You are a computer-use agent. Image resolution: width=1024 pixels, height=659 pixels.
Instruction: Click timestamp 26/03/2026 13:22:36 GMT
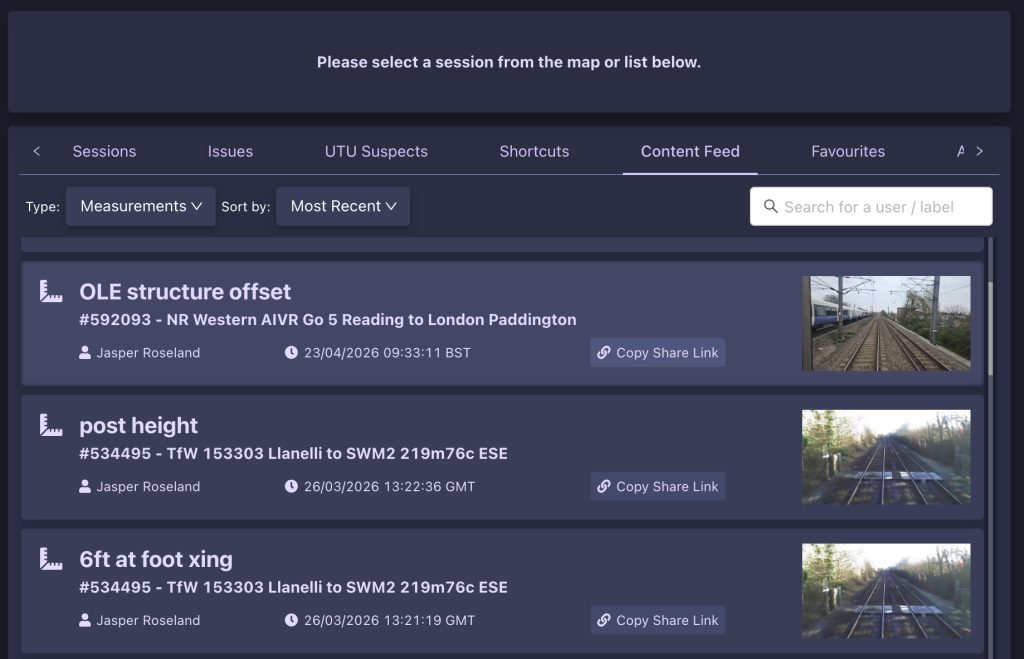(x=389, y=487)
